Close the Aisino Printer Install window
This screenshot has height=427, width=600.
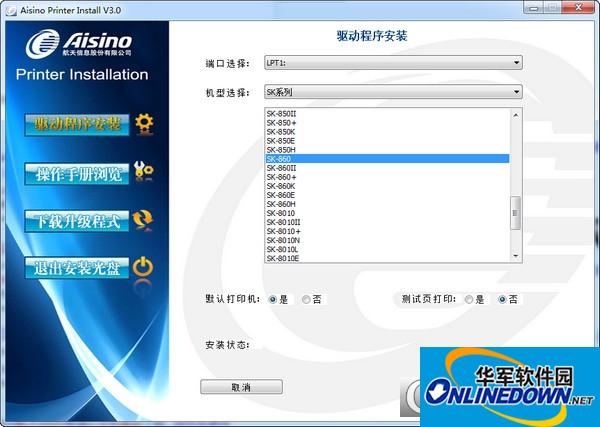[578, 7]
